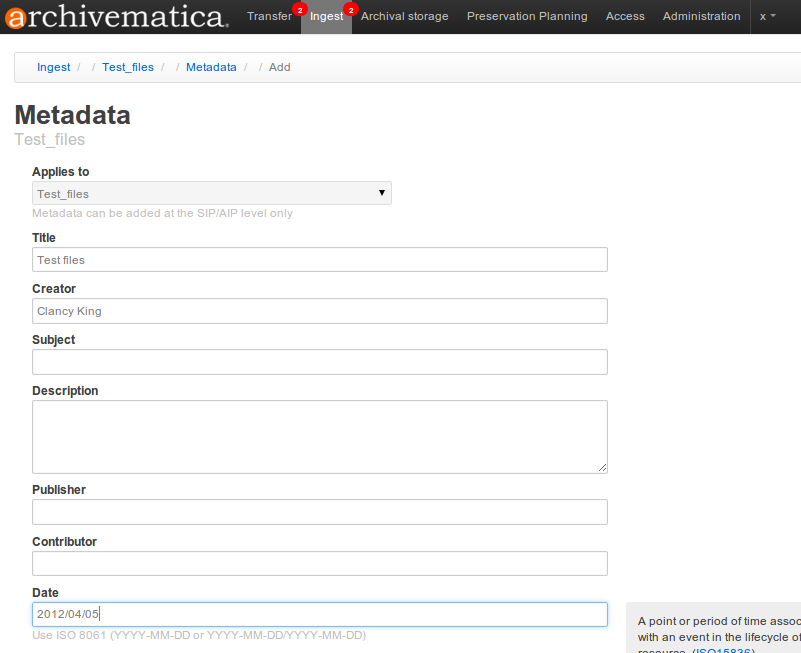Follow the Ingest breadcrumb link

(x=53, y=67)
